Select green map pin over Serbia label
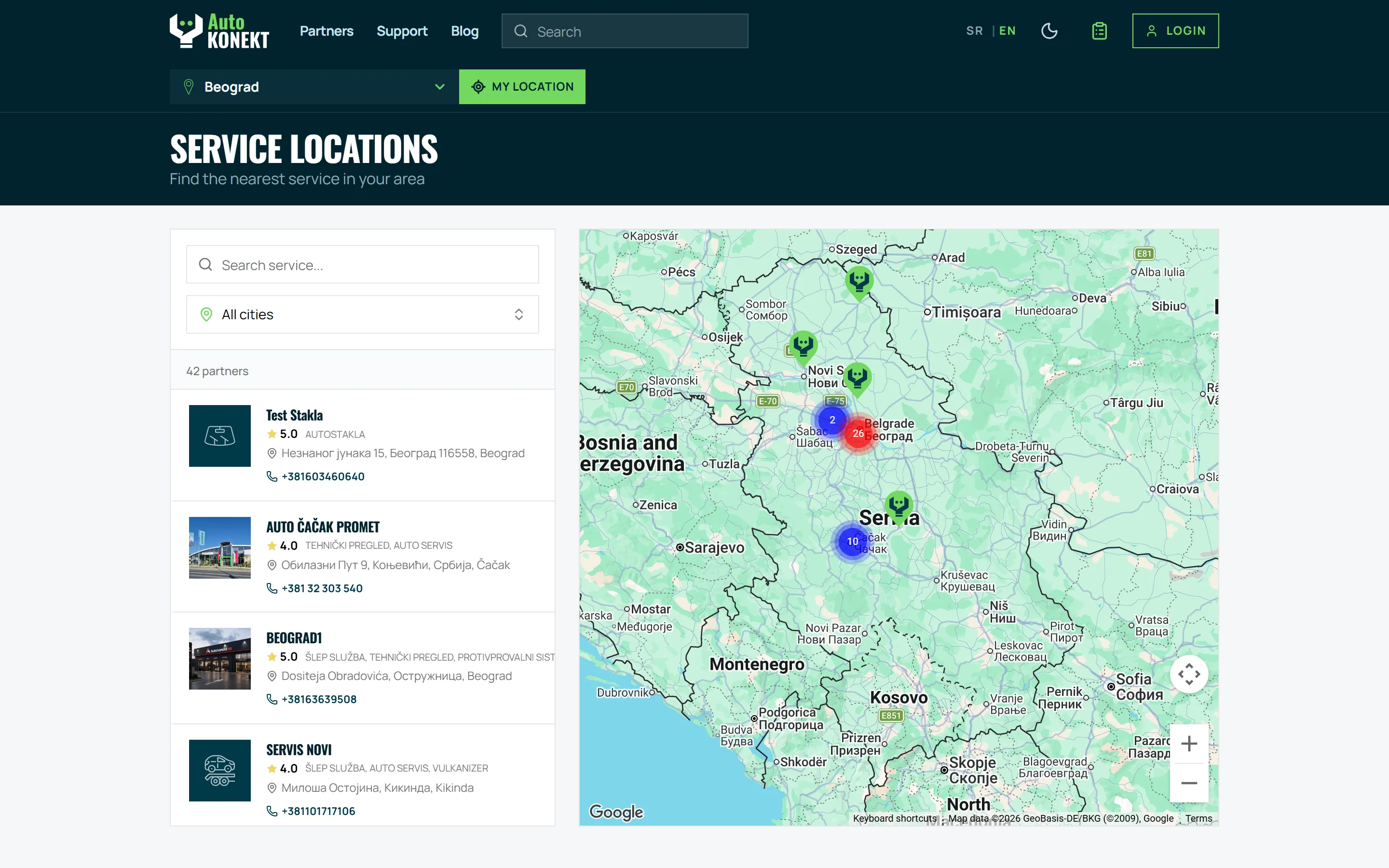The image size is (1389, 868). [x=899, y=507]
